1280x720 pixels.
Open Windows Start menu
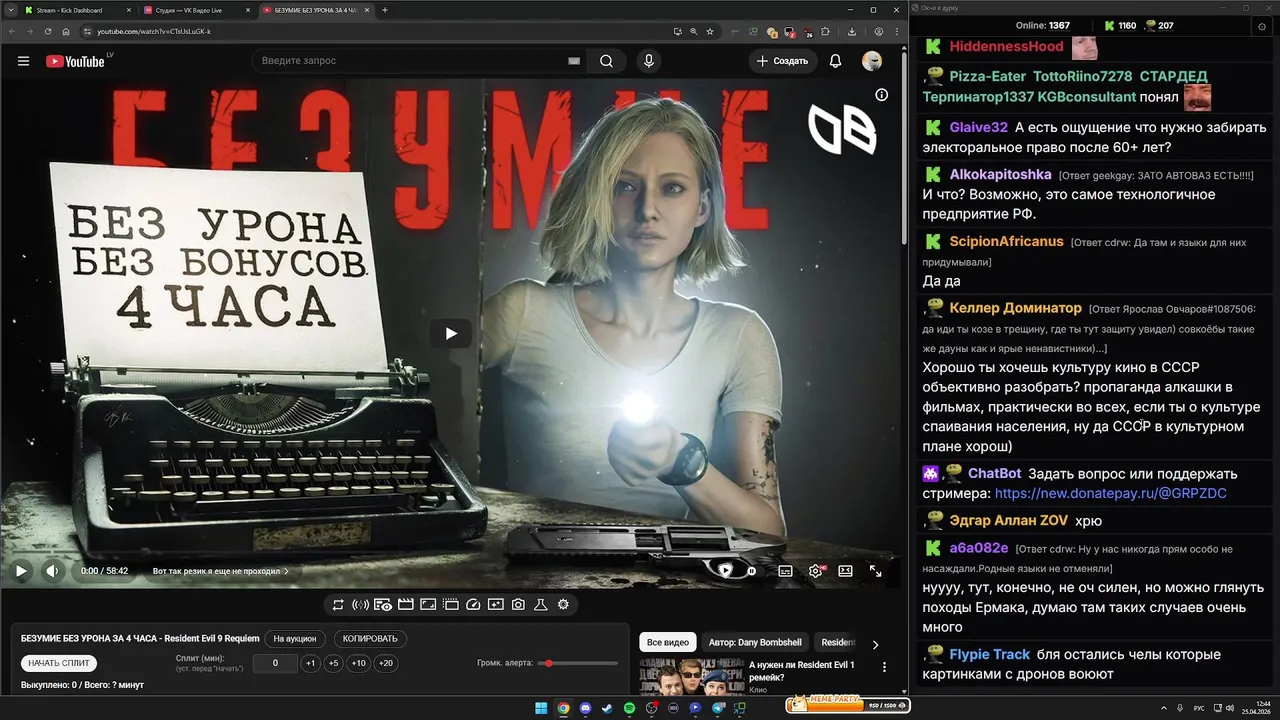tap(541, 708)
